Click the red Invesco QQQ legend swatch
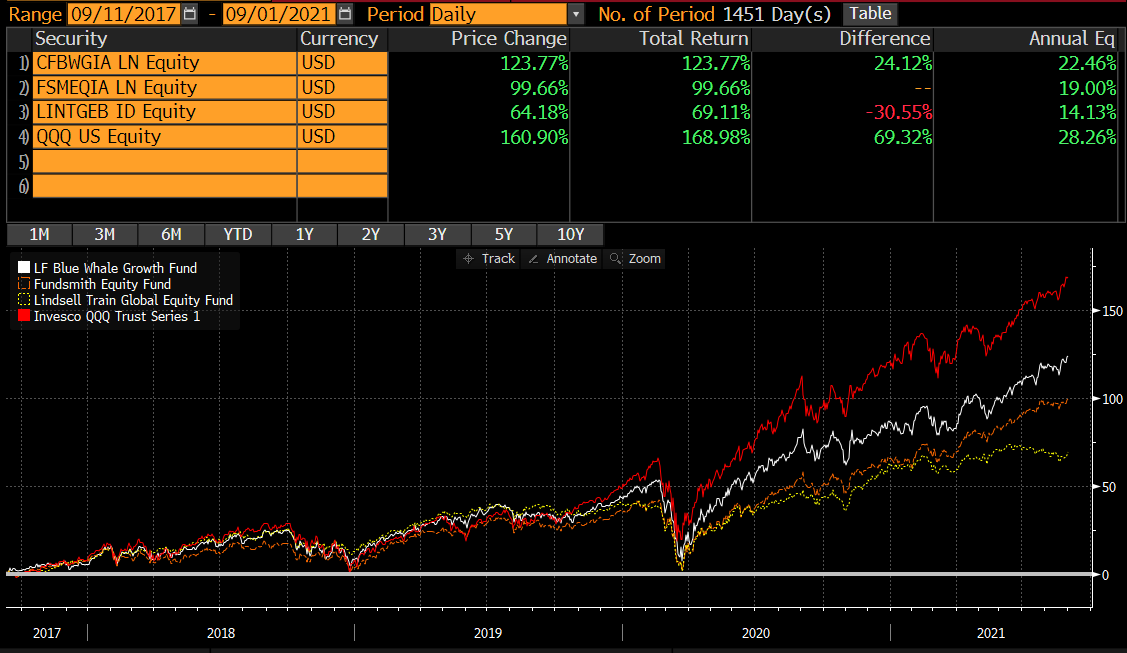The height and width of the screenshot is (653, 1127). (x=24, y=316)
